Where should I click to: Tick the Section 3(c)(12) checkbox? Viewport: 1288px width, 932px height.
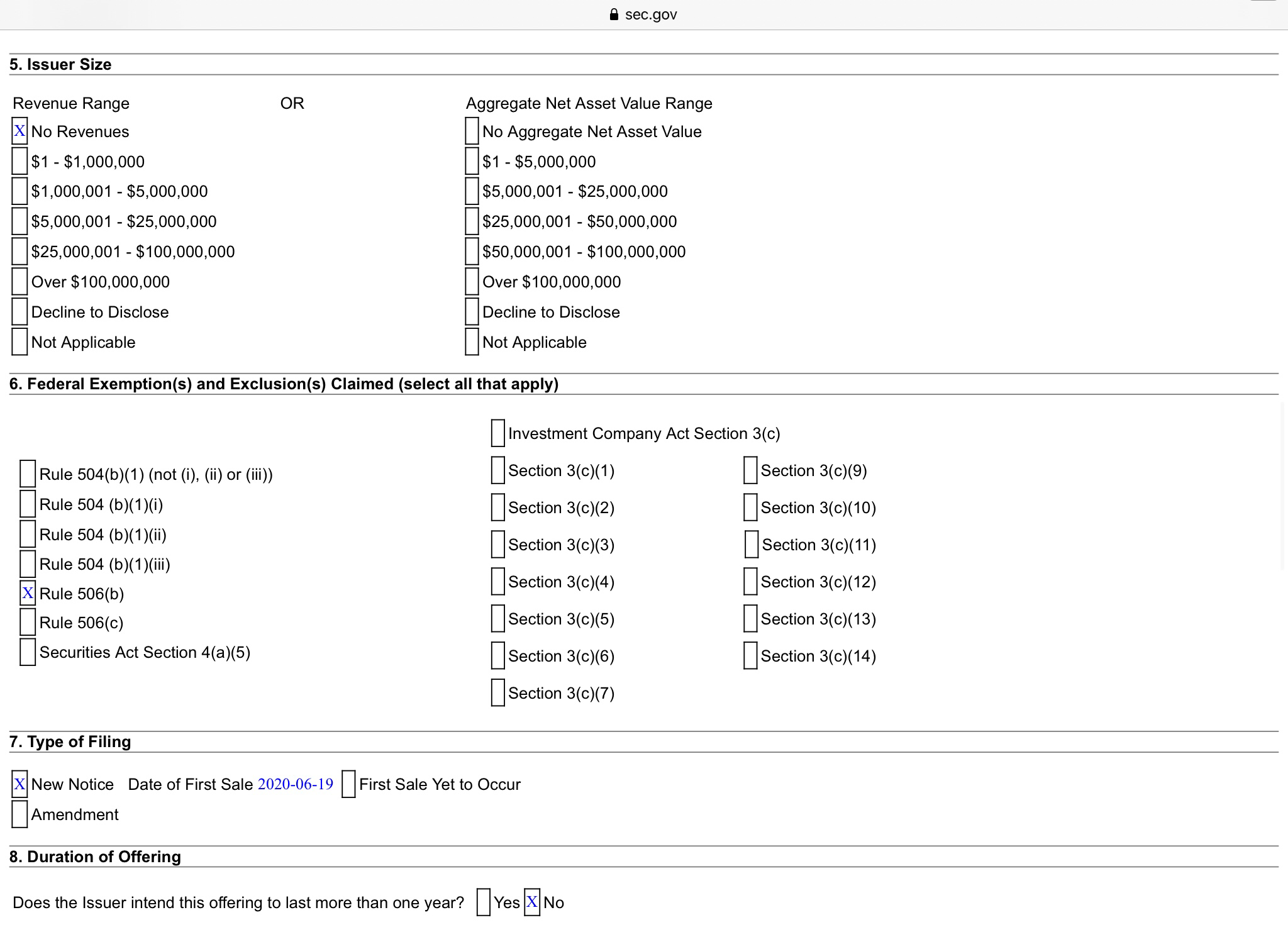750,581
